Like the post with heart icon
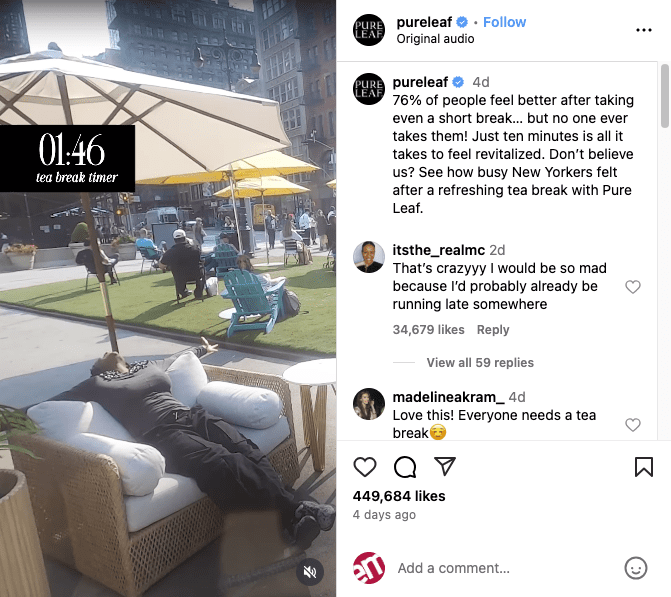671x597 pixels. click(x=365, y=466)
